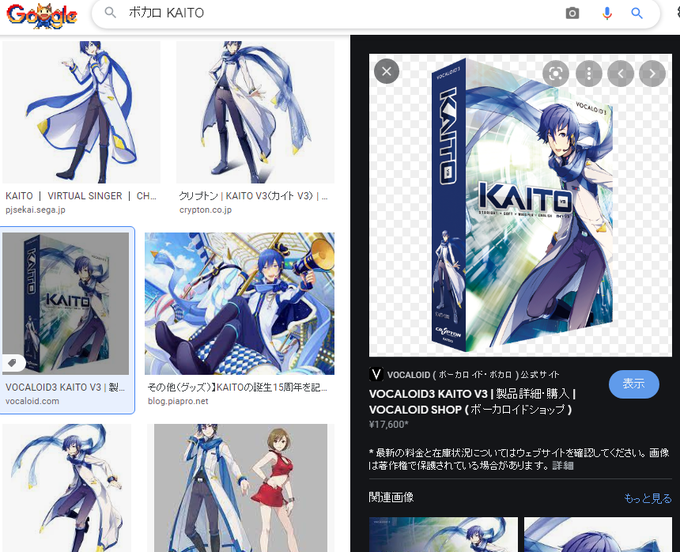Click the magnifier icon inside search box
680x552 pixels.
tap(111, 13)
